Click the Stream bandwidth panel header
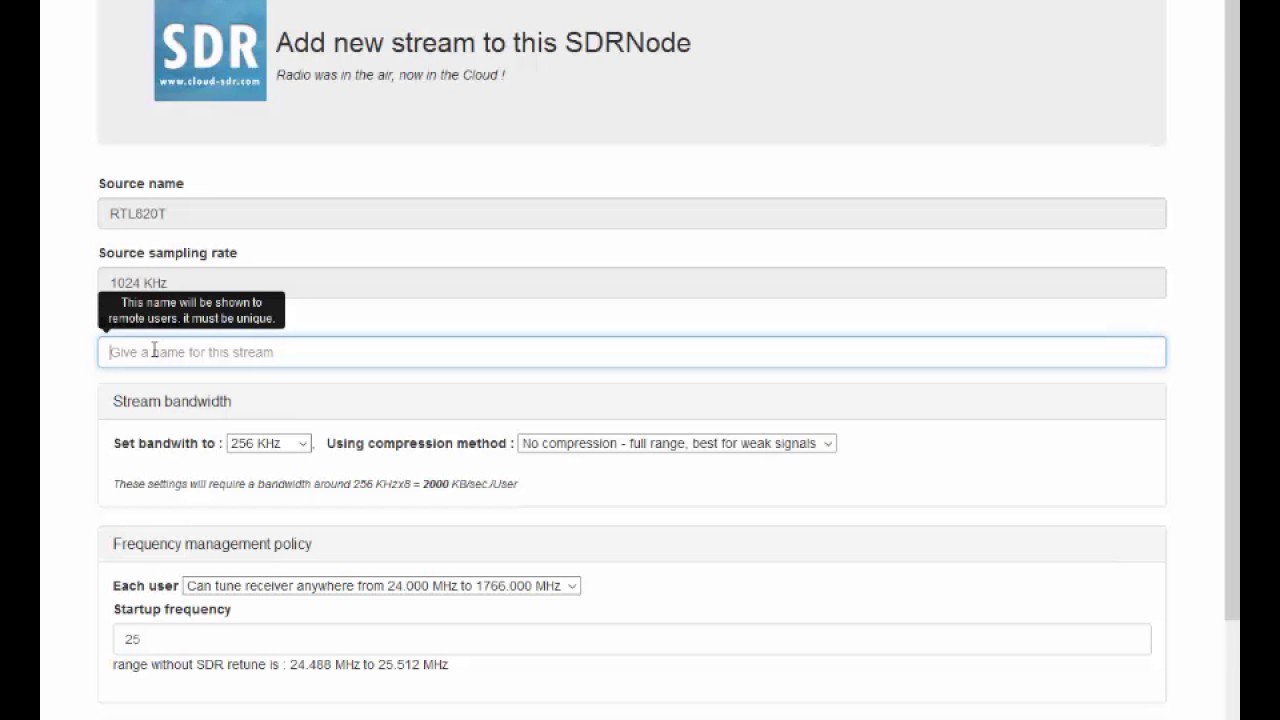 (x=172, y=401)
